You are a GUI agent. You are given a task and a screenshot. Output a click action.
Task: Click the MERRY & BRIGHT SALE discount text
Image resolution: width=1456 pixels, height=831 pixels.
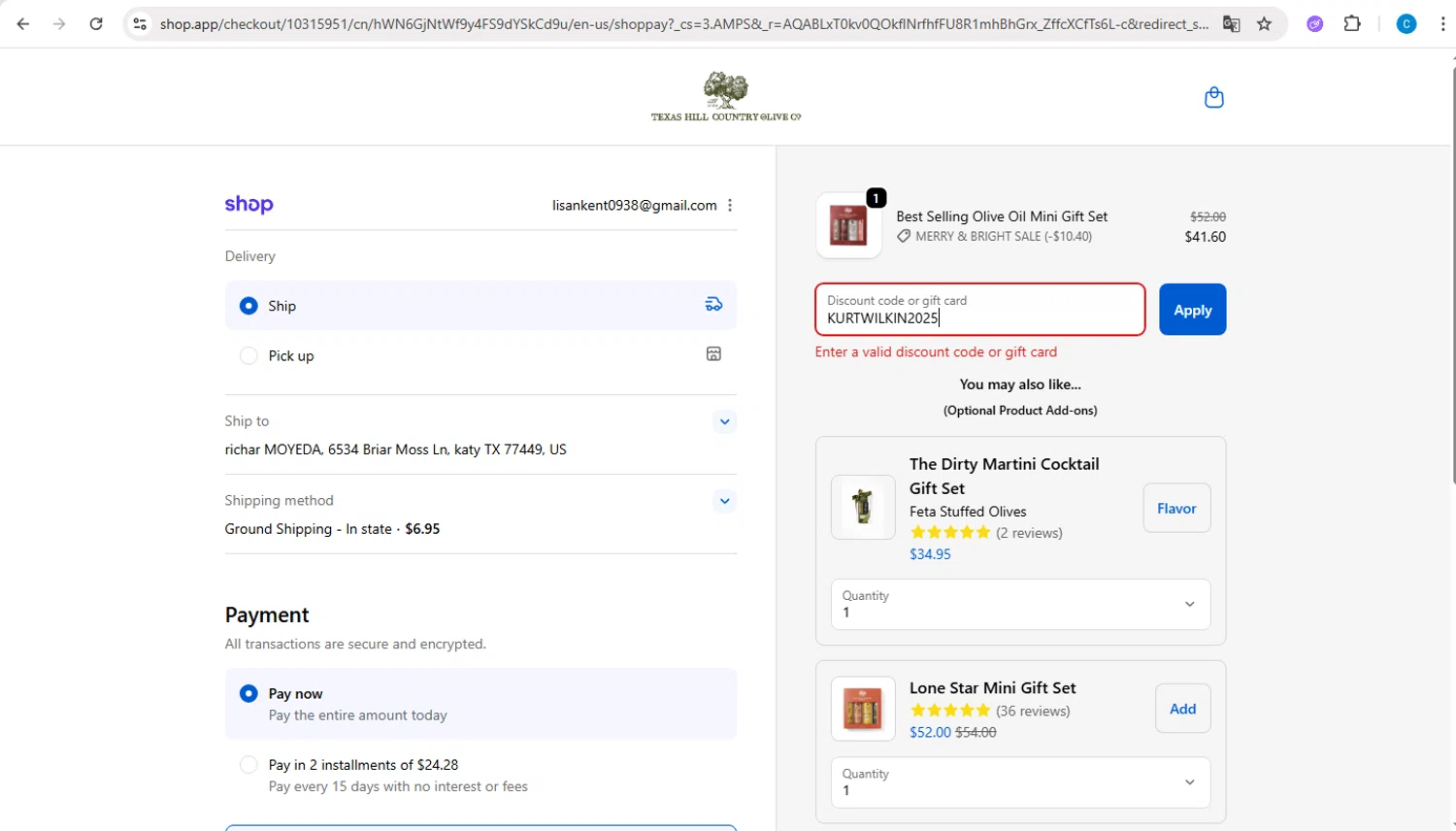1004,236
